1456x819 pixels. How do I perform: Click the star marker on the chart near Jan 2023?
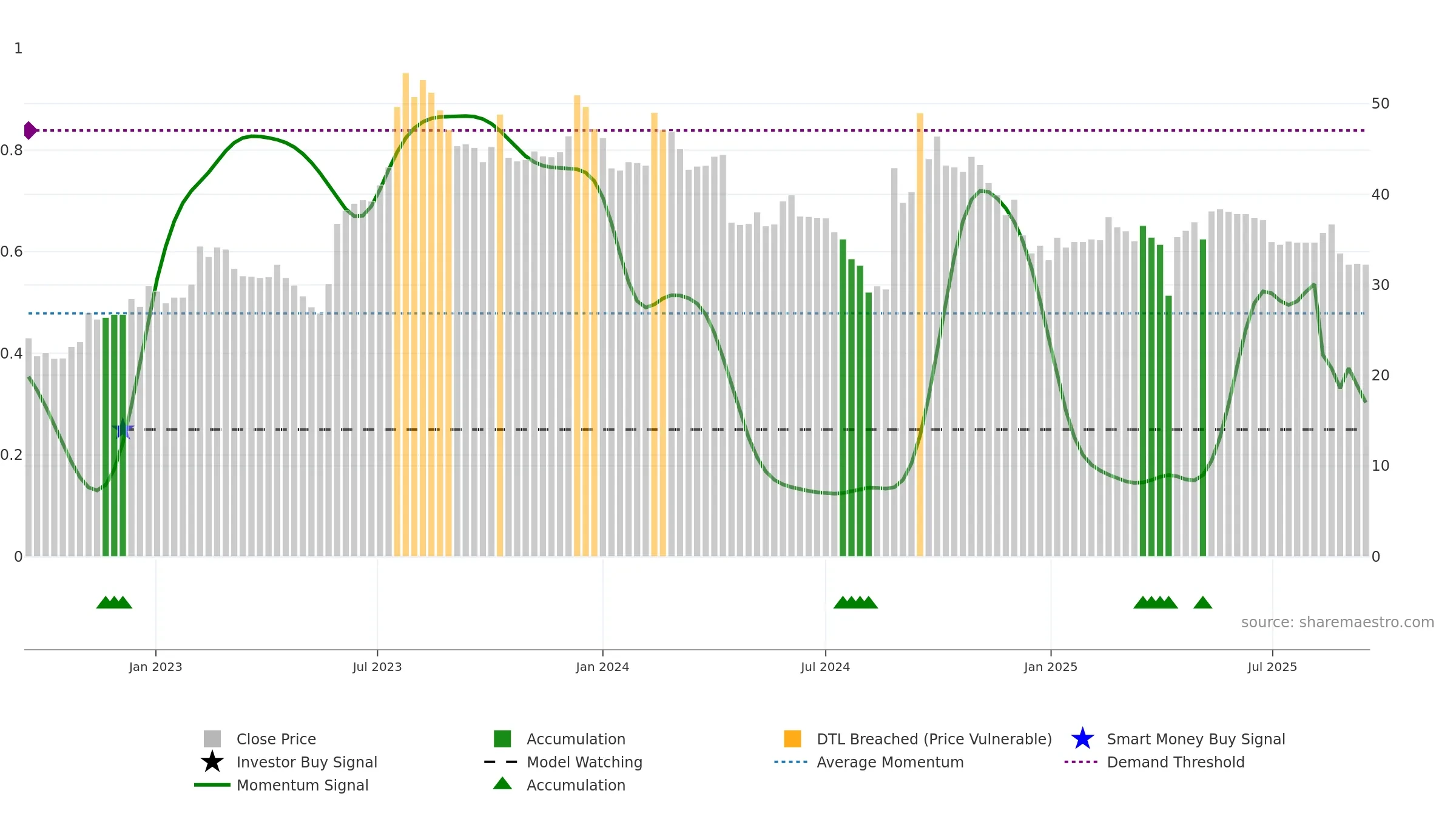(x=123, y=429)
